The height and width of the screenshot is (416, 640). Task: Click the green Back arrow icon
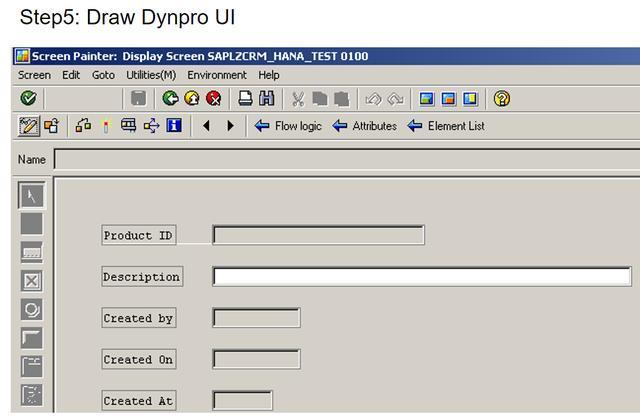click(x=170, y=98)
